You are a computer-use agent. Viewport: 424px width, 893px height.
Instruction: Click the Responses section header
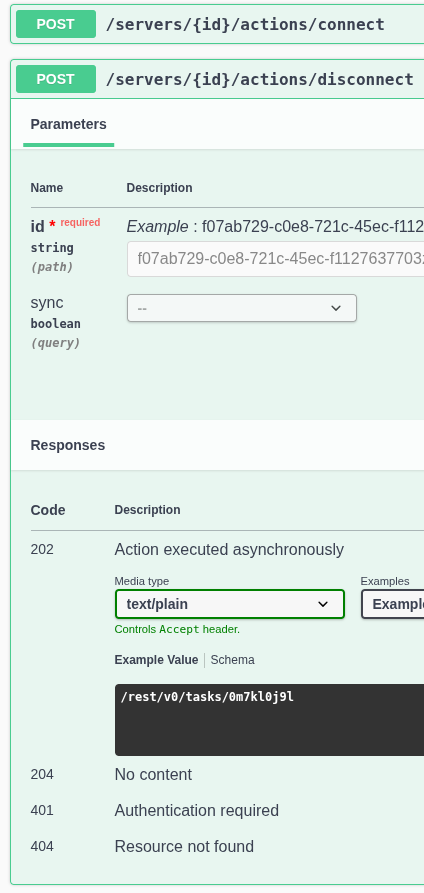click(68, 445)
